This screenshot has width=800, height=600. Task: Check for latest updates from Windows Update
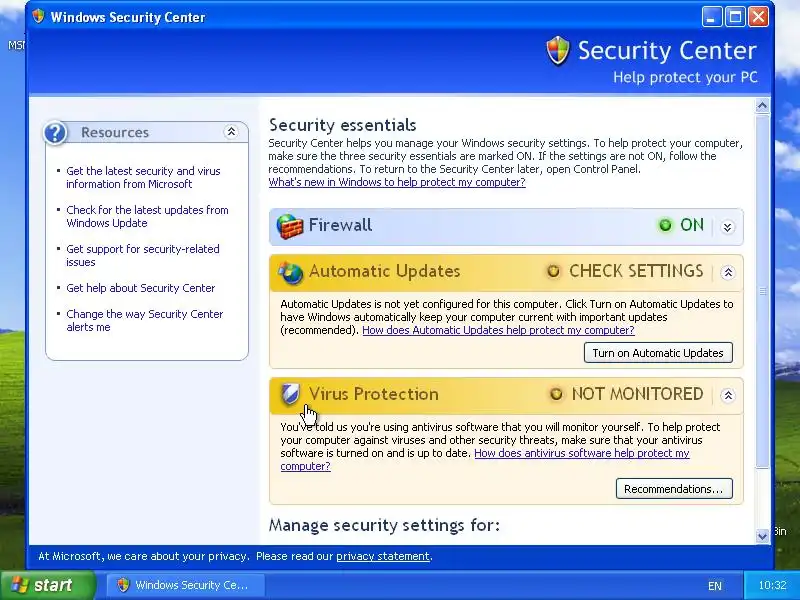pyautogui.click(x=147, y=216)
